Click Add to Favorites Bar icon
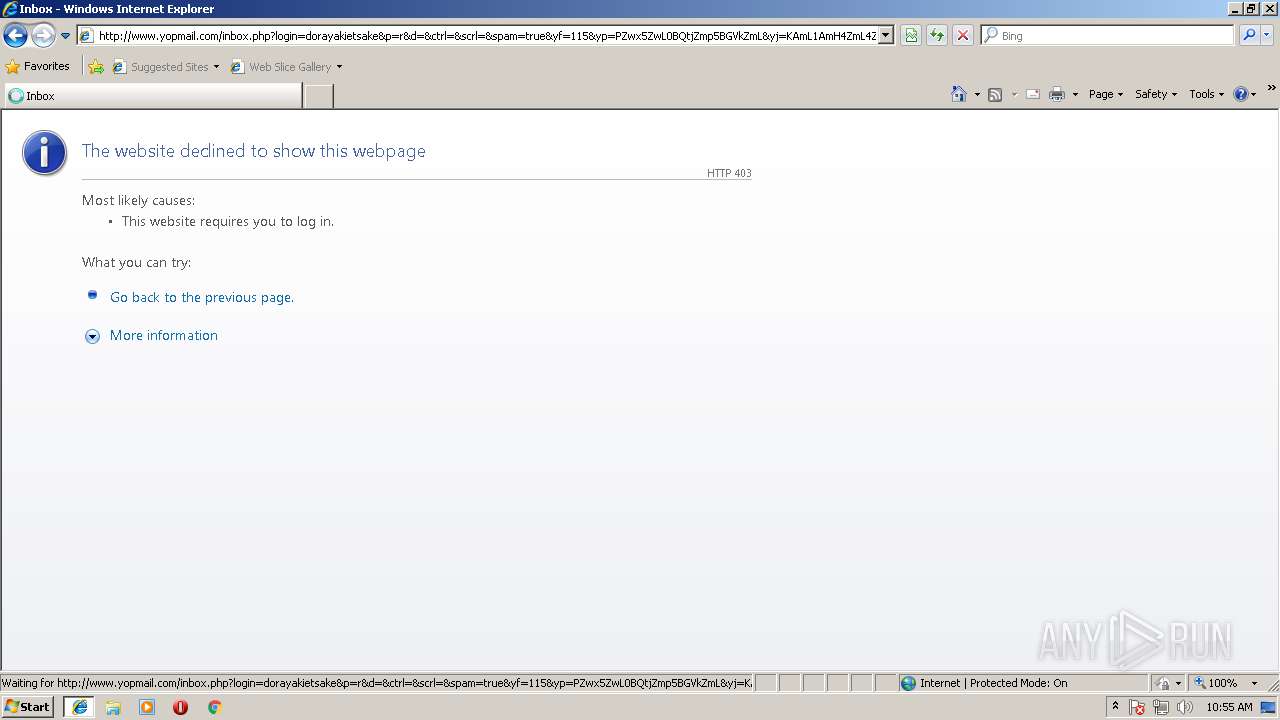The image size is (1280, 720). point(96,67)
